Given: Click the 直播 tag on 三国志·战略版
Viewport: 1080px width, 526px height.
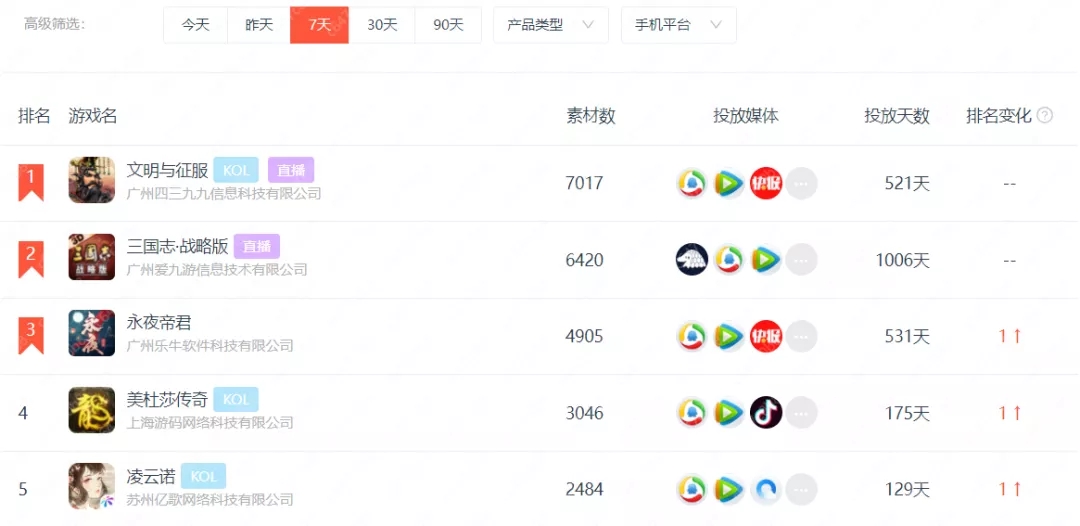Looking at the screenshot, I should pyautogui.click(x=257, y=246).
